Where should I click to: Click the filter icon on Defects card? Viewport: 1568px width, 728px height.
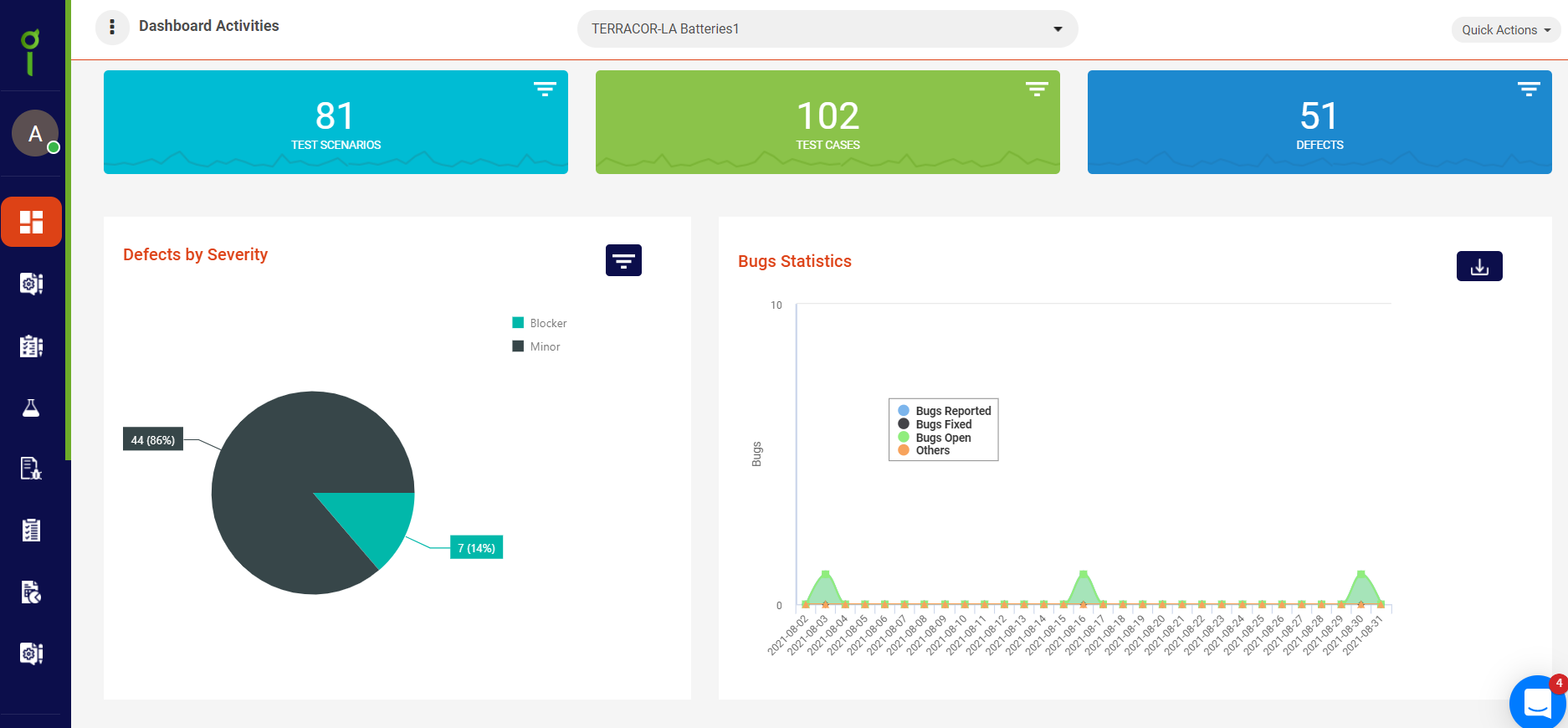[x=1529, y=90]
